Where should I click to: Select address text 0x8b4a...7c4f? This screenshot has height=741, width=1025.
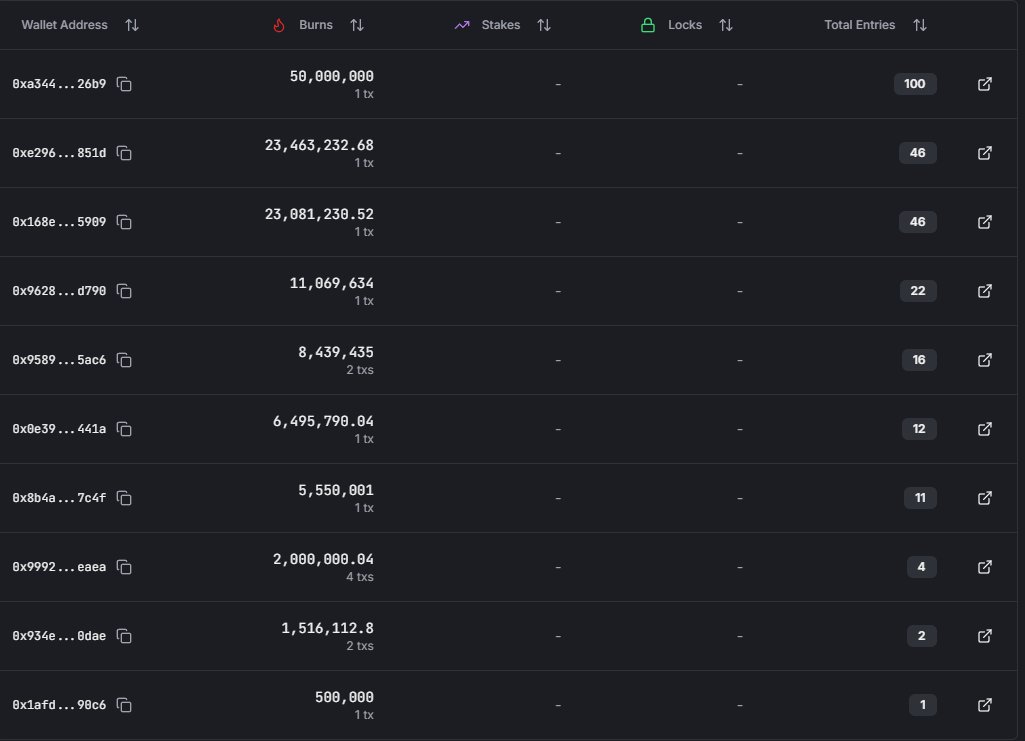pos(59,498)
